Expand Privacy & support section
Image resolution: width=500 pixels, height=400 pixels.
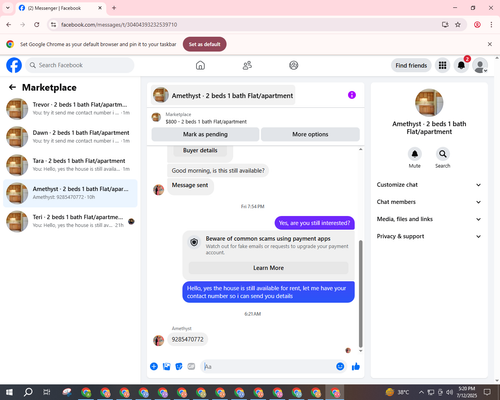click(x=429, y=236)
